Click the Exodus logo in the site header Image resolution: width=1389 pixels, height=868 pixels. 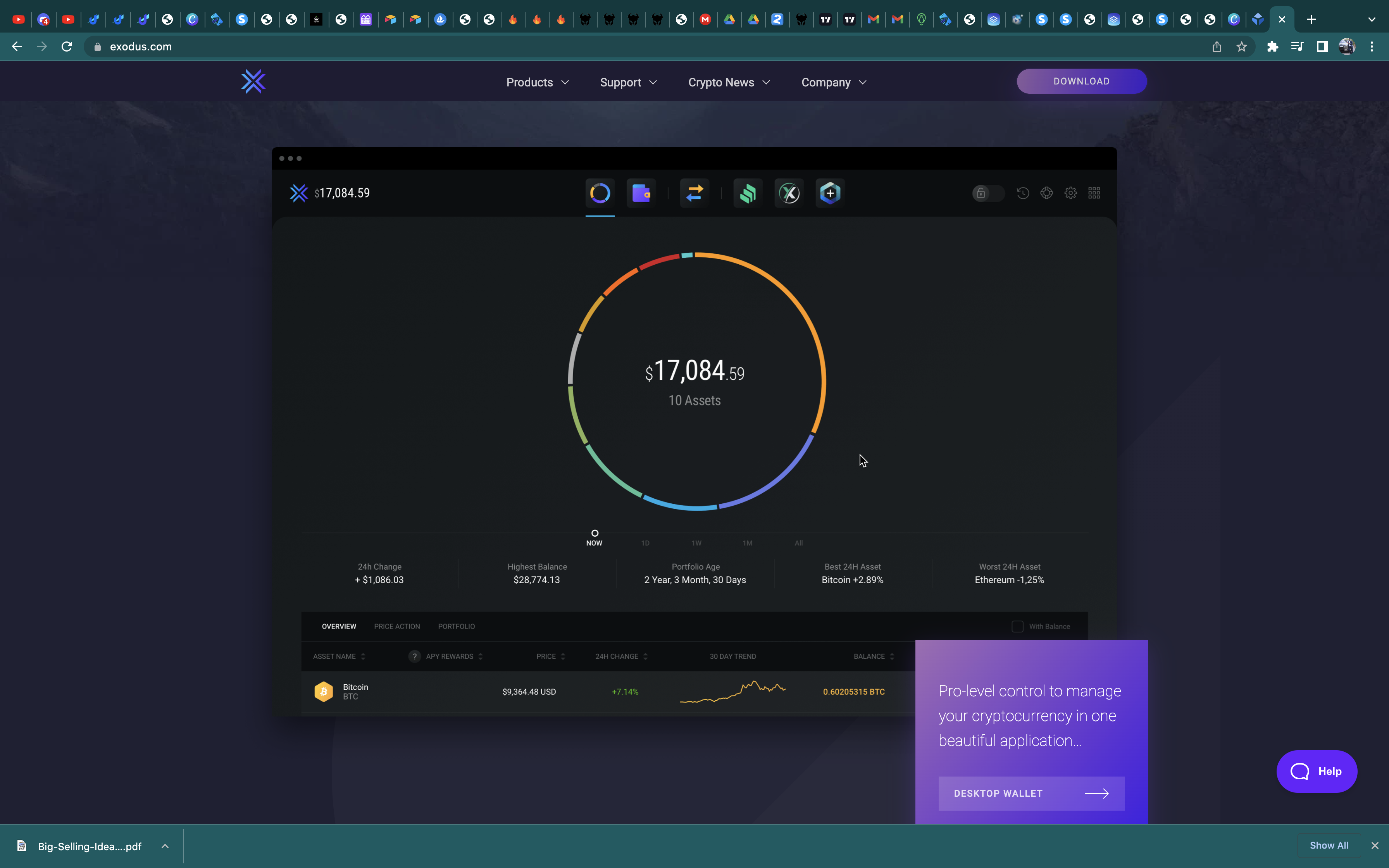253,81
